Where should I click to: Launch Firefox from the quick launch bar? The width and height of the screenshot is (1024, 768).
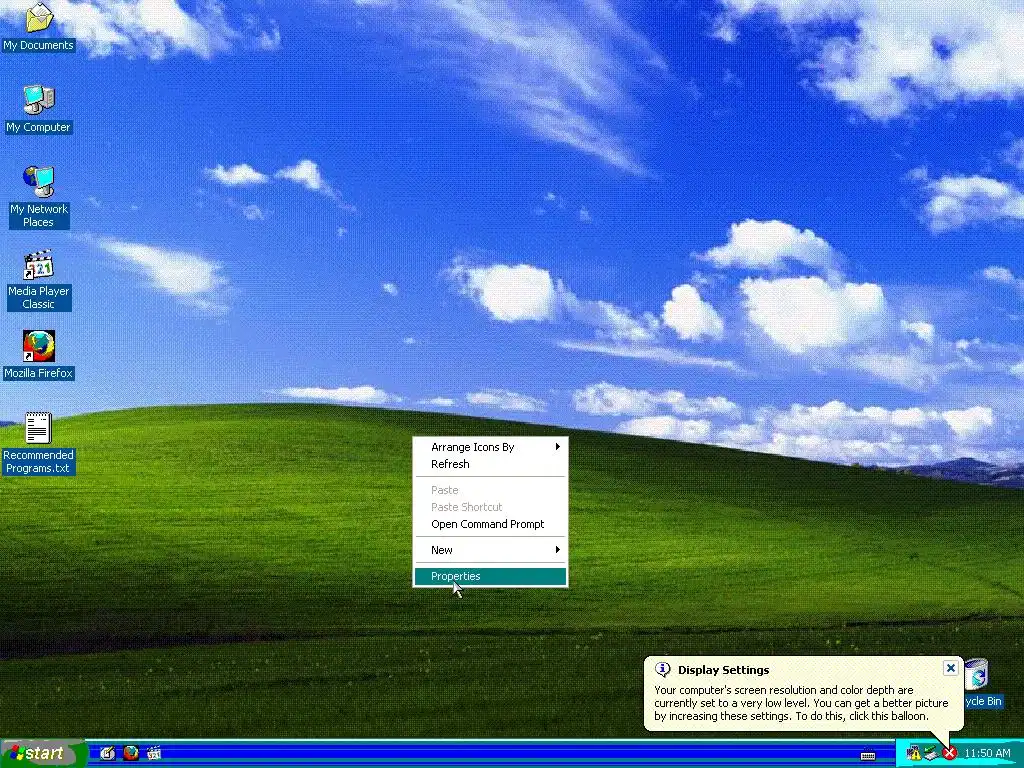pyautogui.click(x=131, y=753)
